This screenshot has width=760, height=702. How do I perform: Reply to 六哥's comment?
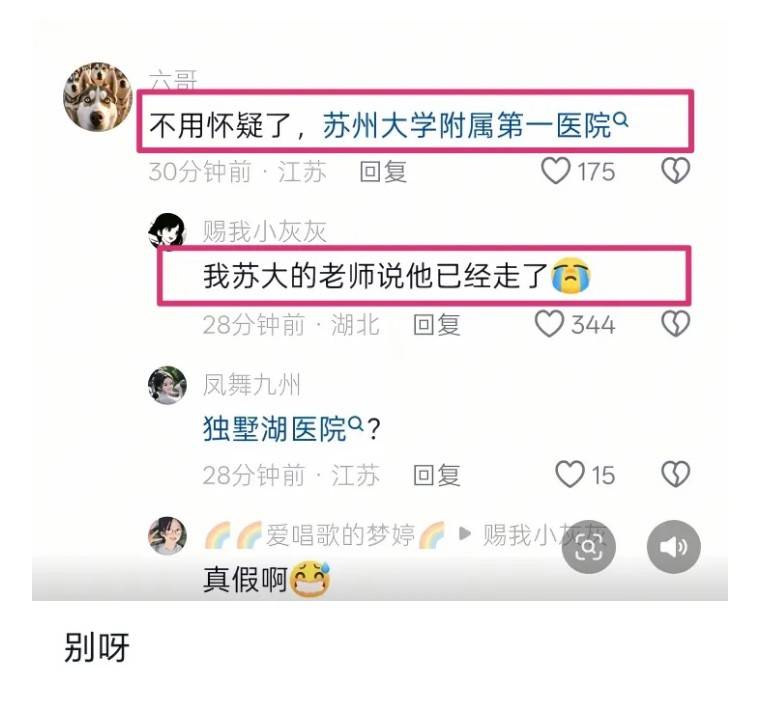pos(383,172)
